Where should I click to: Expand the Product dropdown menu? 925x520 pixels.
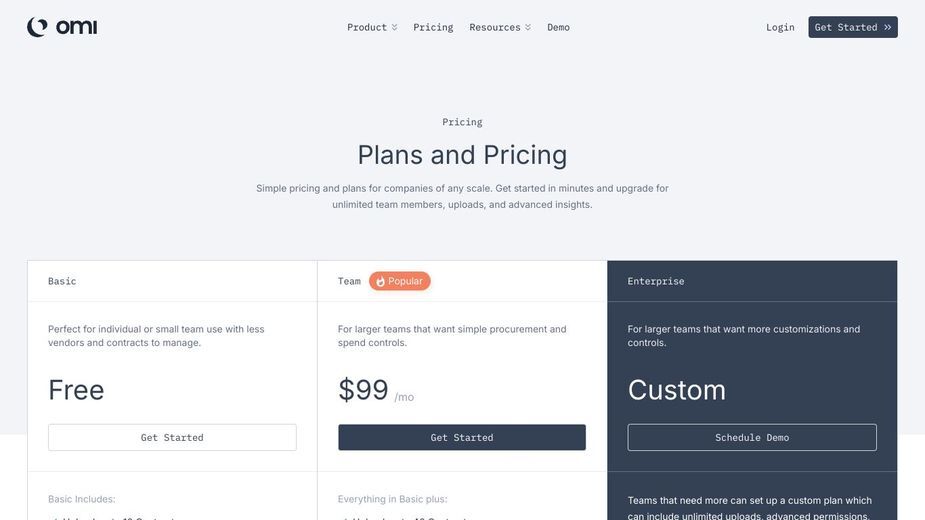[x=372, y=27]
